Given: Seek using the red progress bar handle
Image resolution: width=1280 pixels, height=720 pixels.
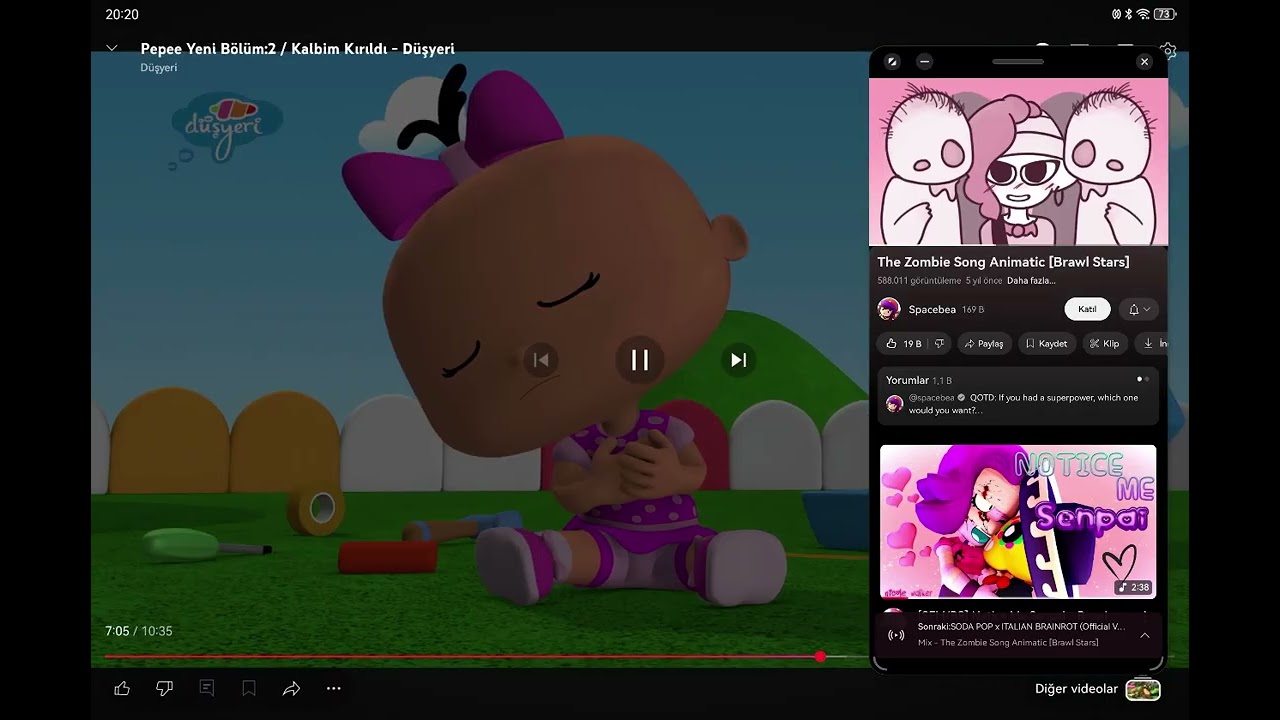Looking at the screenshot, I should (820, 656).
